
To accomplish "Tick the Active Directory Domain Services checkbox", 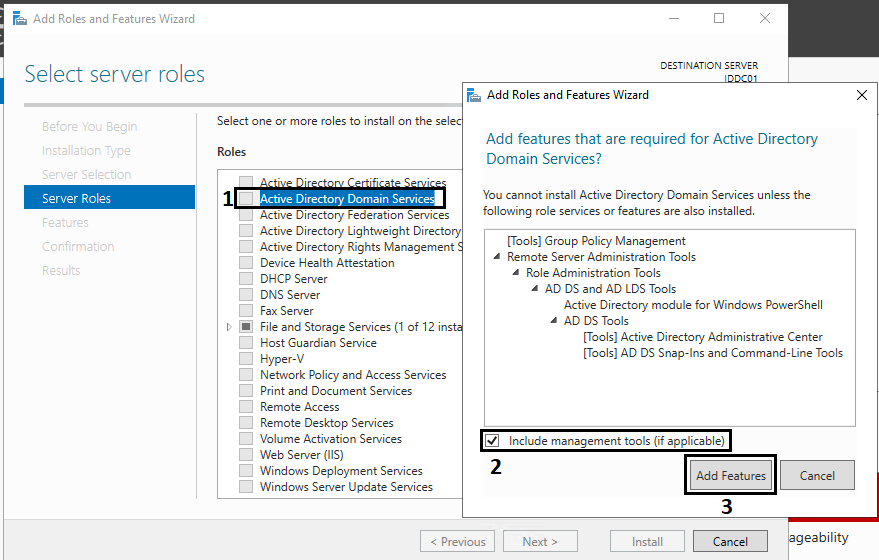I will point(246,198).
